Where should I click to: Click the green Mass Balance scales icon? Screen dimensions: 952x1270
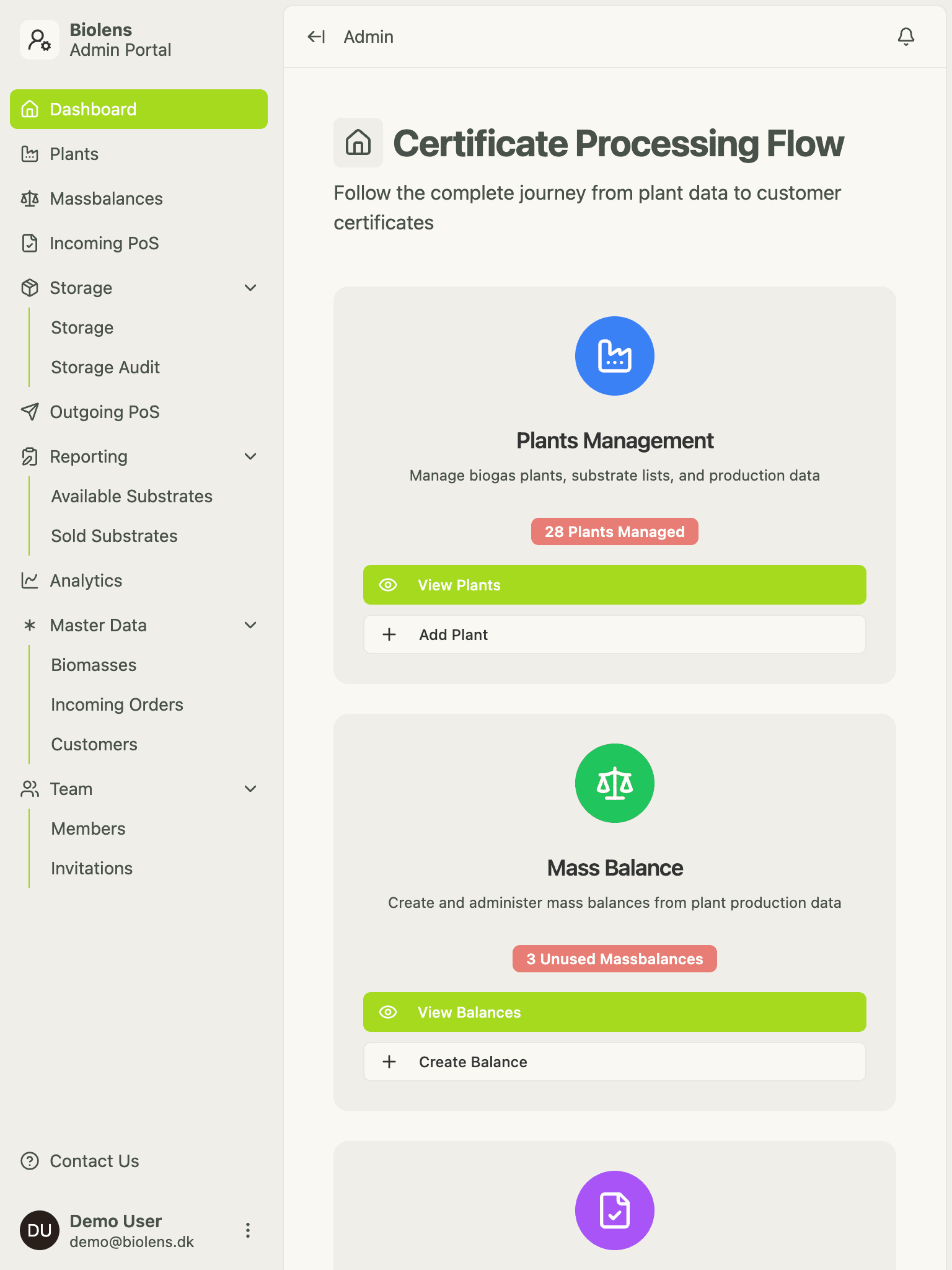point(614,783)
